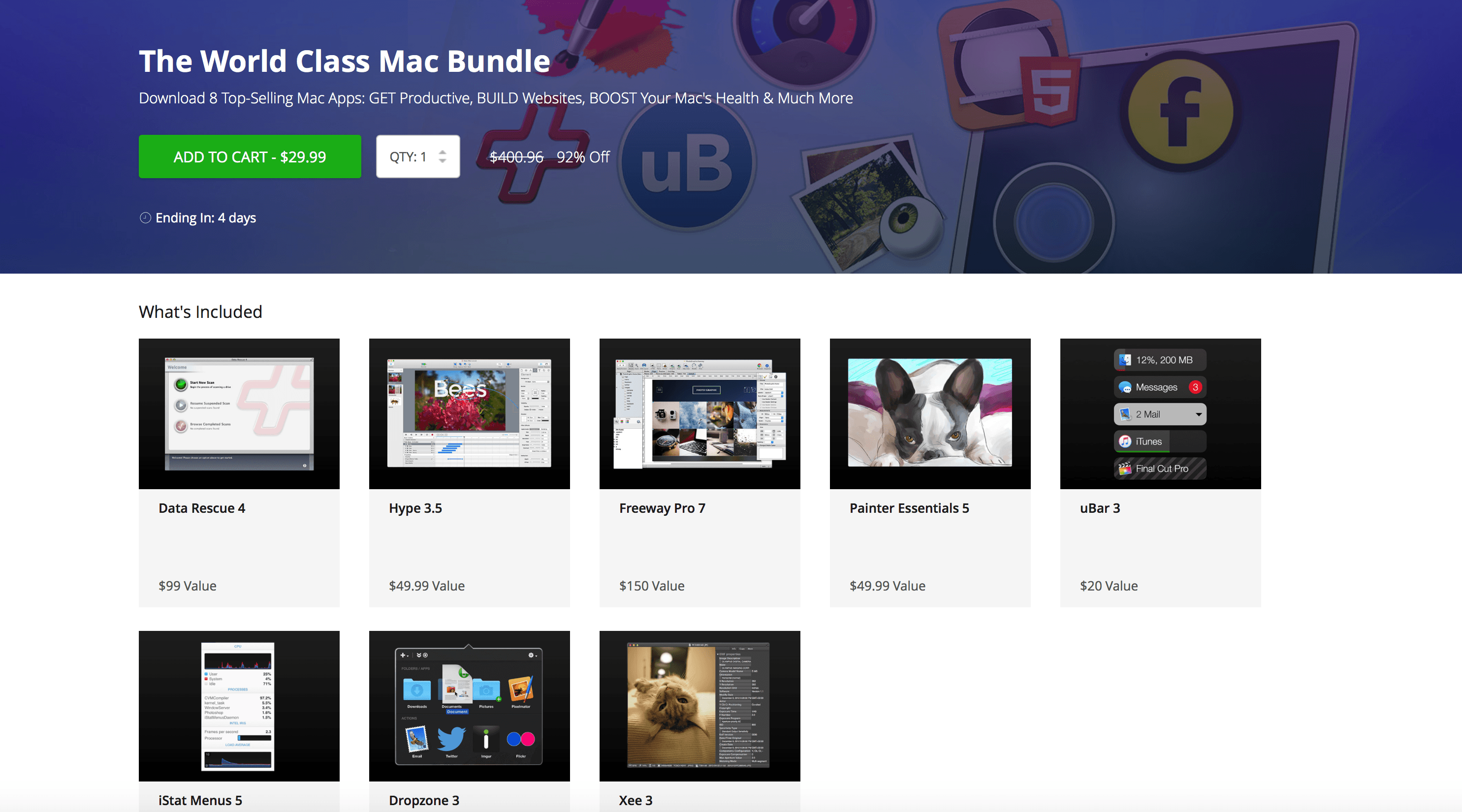Viewport: 1462px width, 812px height.
Task: Click the gear settings icon in the Dropzone preview
Action: click(532, 655)
